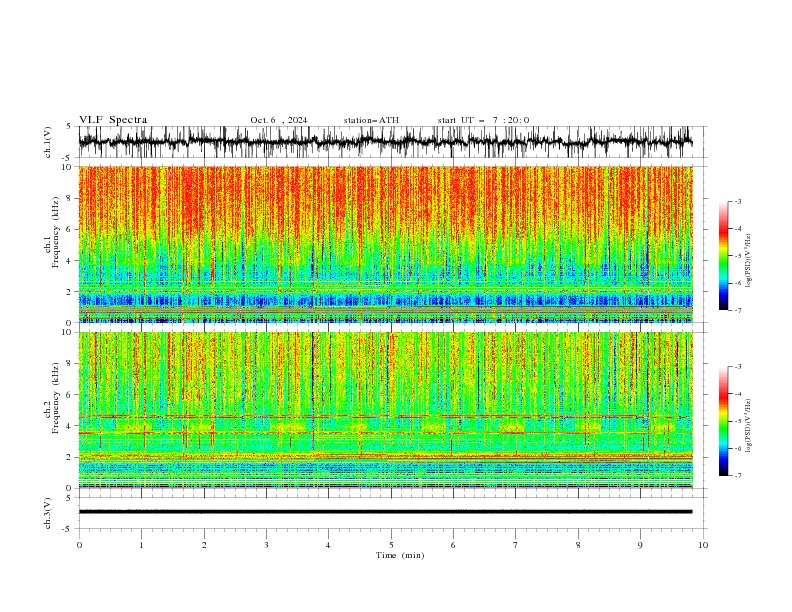This screenshot has height=612, width=792.
Task: Click the "8" tick on the time axis
Action: click(x=578, y=545)
